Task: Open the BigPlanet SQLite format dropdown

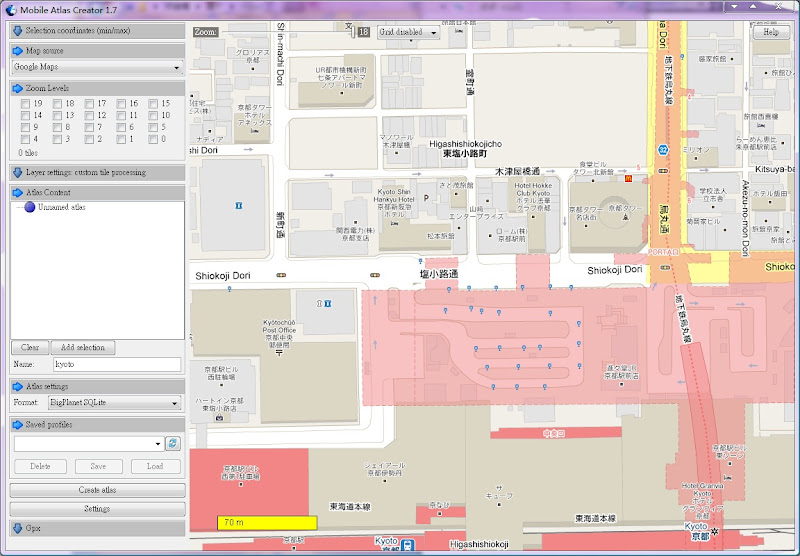Action: click(x=114, y=402)
